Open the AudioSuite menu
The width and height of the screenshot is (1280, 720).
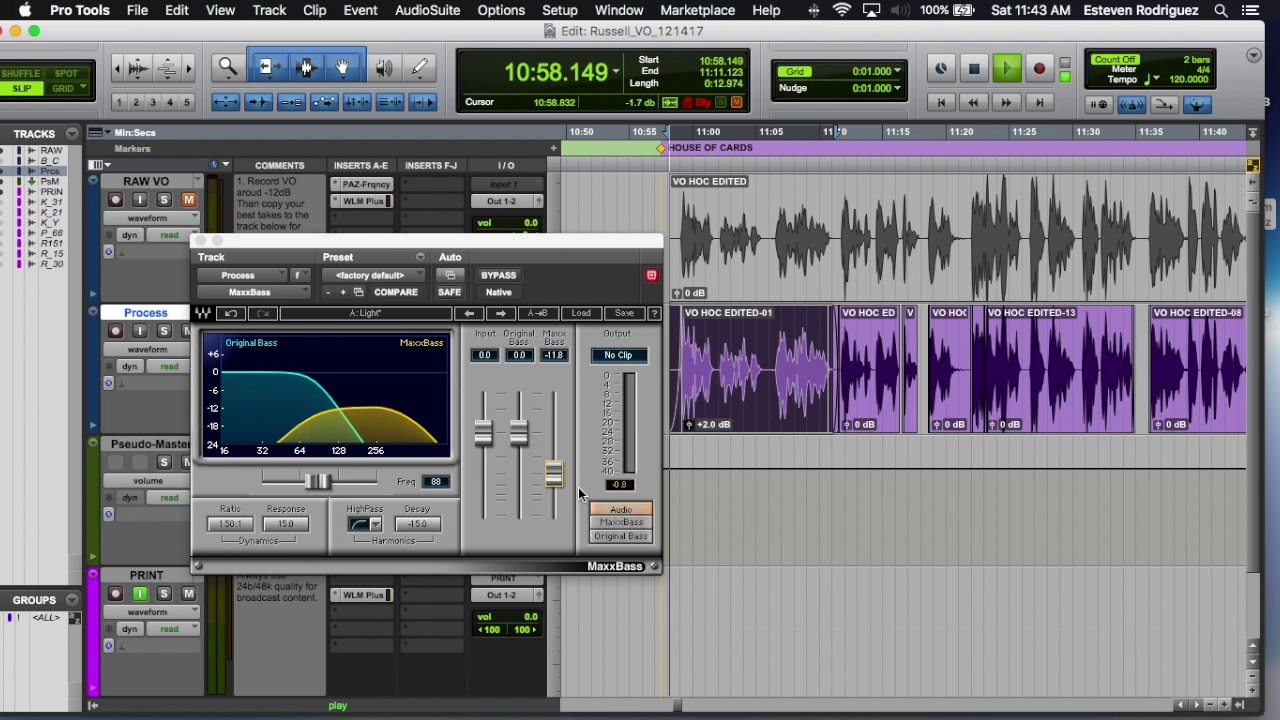(427, 10)
